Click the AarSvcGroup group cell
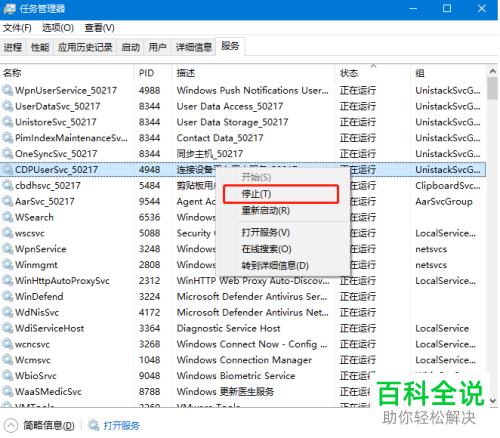Image resolution: width=500 pixels, height=438 pixels. [x=444, y=201]
